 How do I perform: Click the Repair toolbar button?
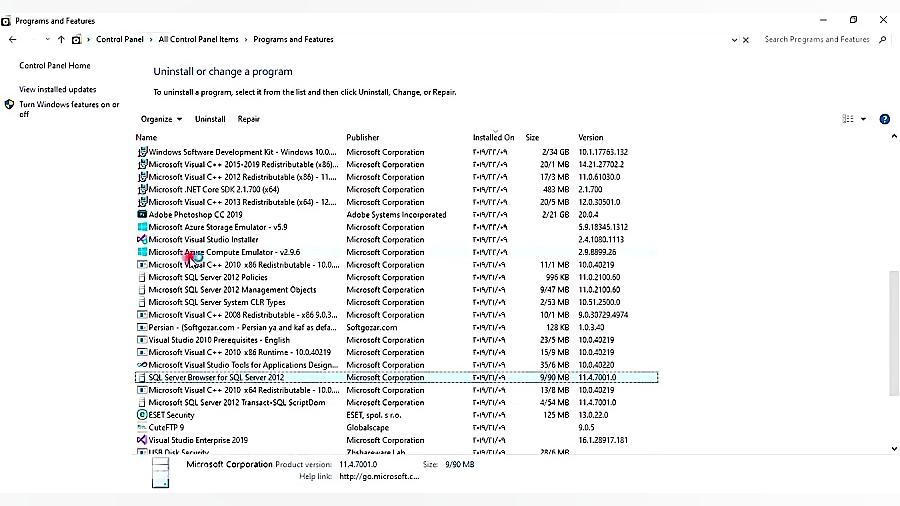pyautogui.click(x=249, y=119)
